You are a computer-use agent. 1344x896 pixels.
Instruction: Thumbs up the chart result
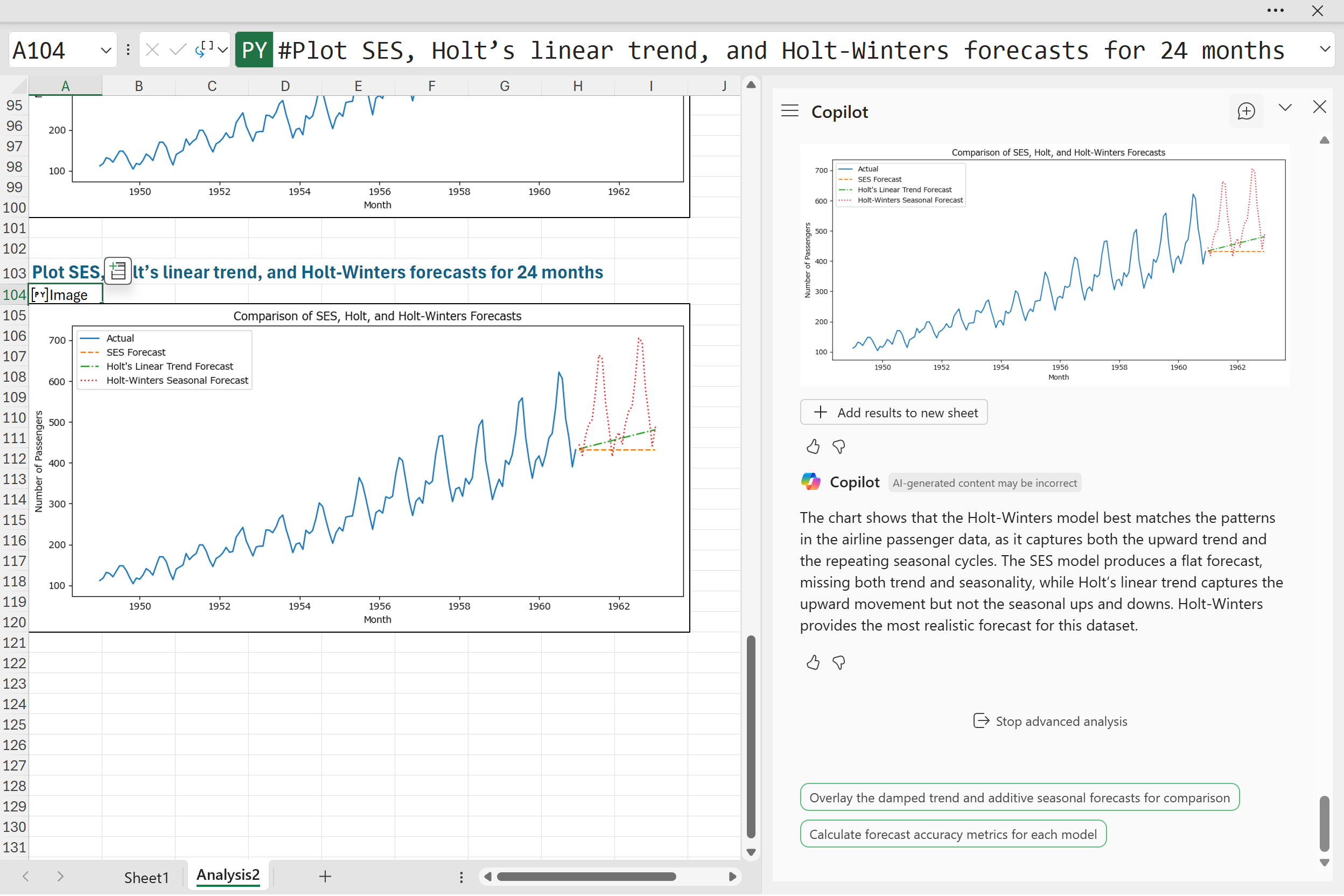(813, 446)
